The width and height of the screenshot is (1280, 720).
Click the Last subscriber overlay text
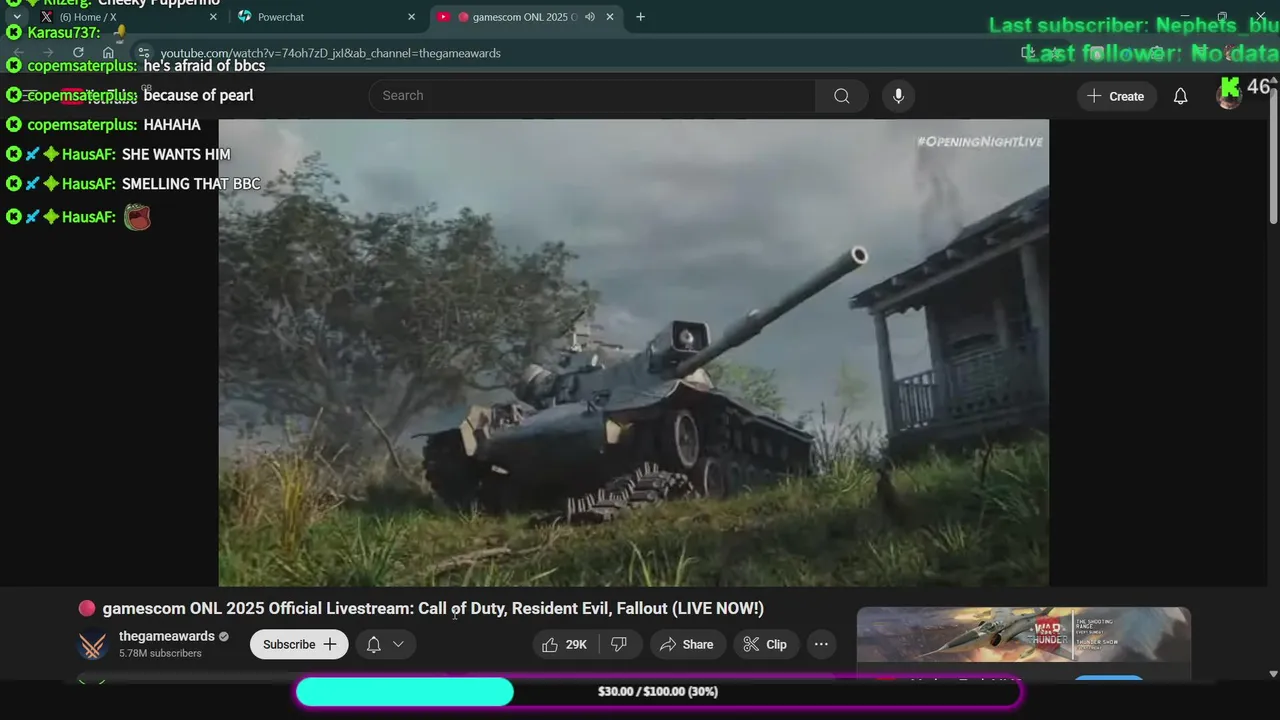(1134, 26)
